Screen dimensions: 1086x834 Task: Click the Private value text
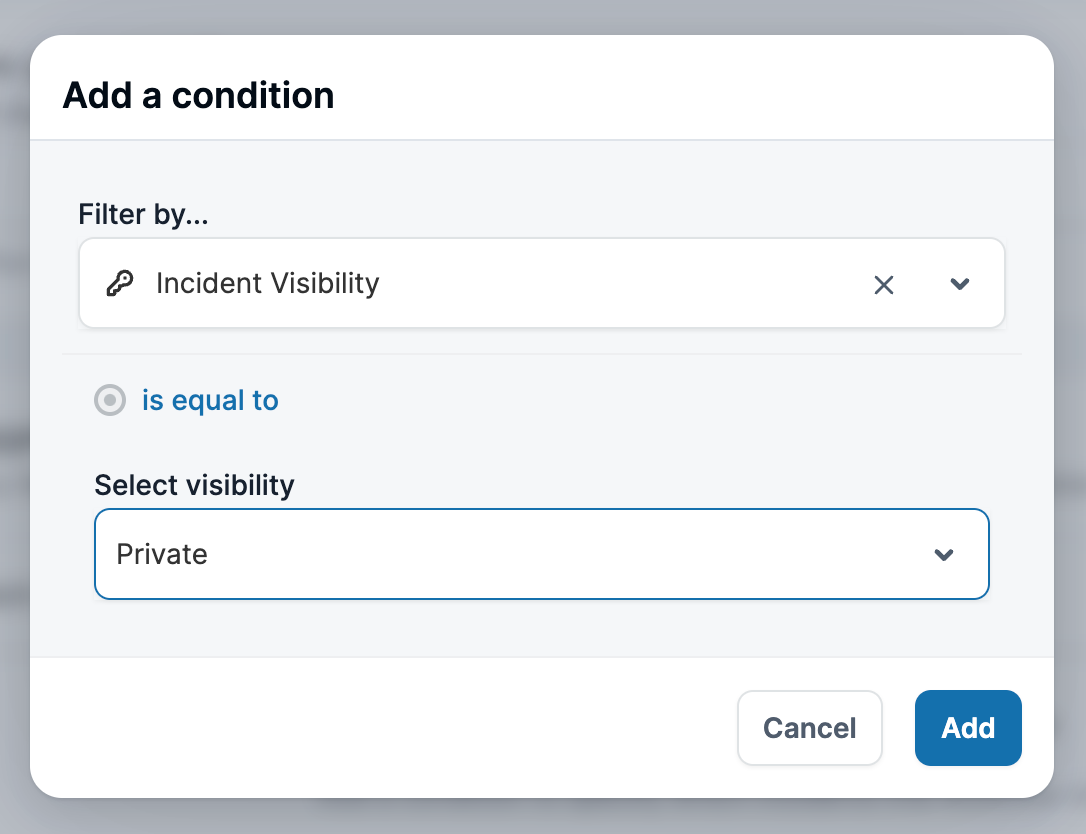162,554
